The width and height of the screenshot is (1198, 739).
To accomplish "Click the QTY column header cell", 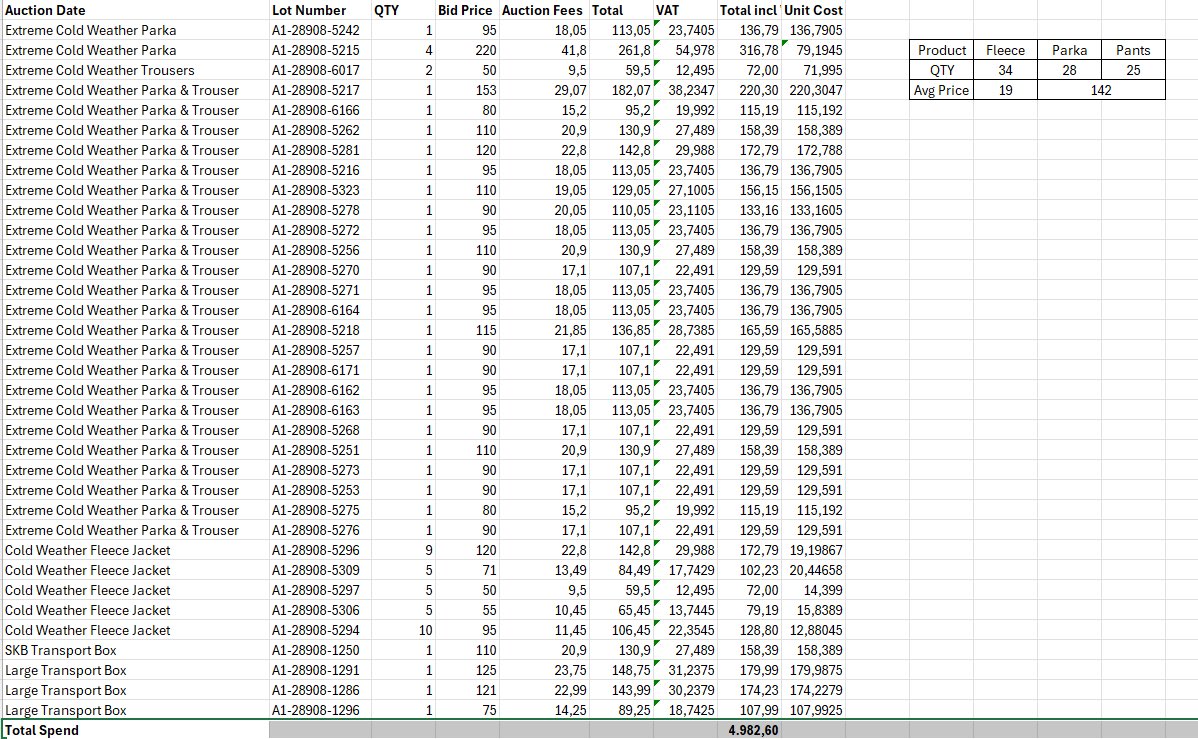I will pyautogui.click(x=403, y=10).
